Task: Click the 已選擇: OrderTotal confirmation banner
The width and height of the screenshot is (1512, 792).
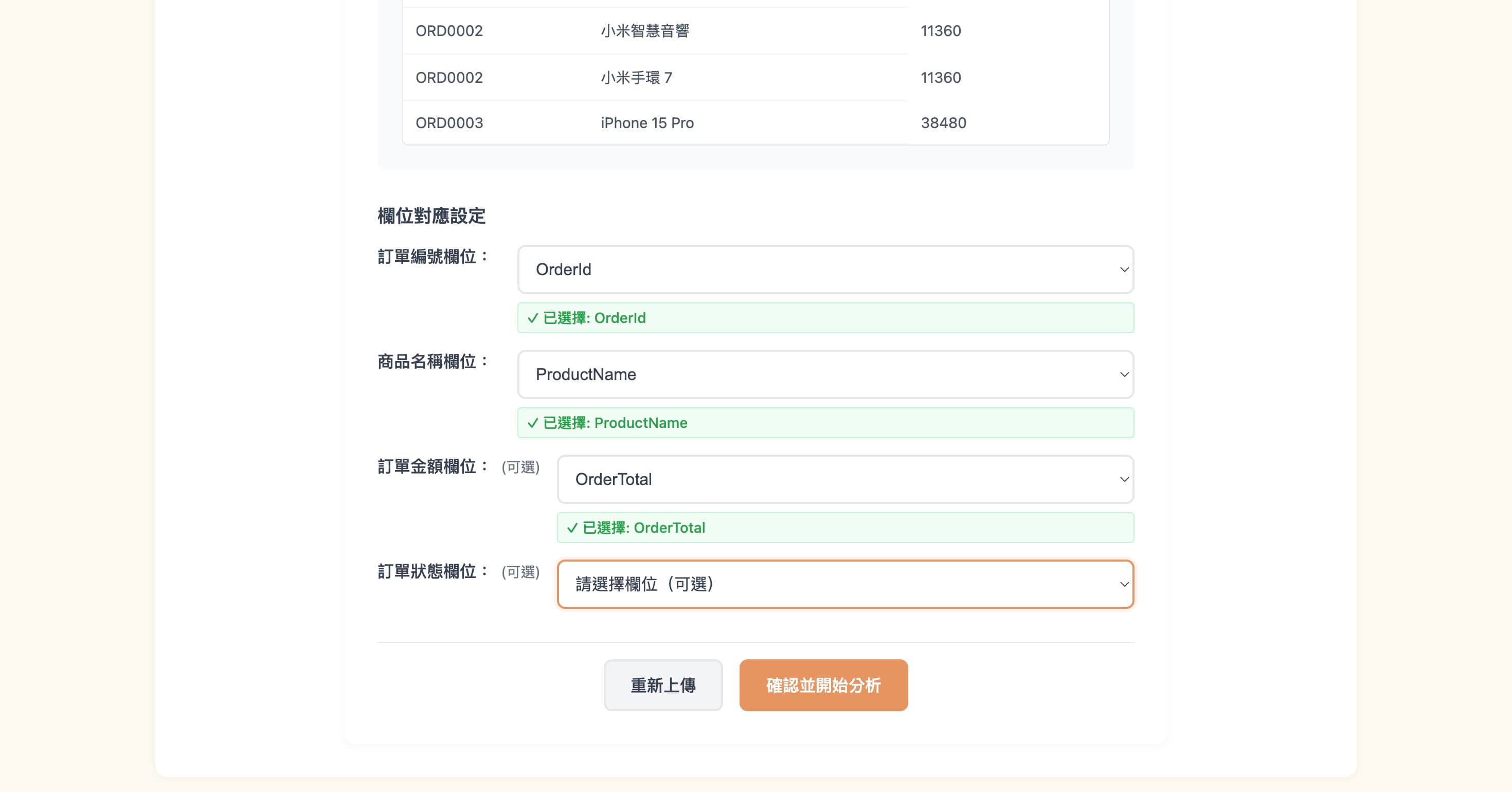Action: [x=844, y=528]
